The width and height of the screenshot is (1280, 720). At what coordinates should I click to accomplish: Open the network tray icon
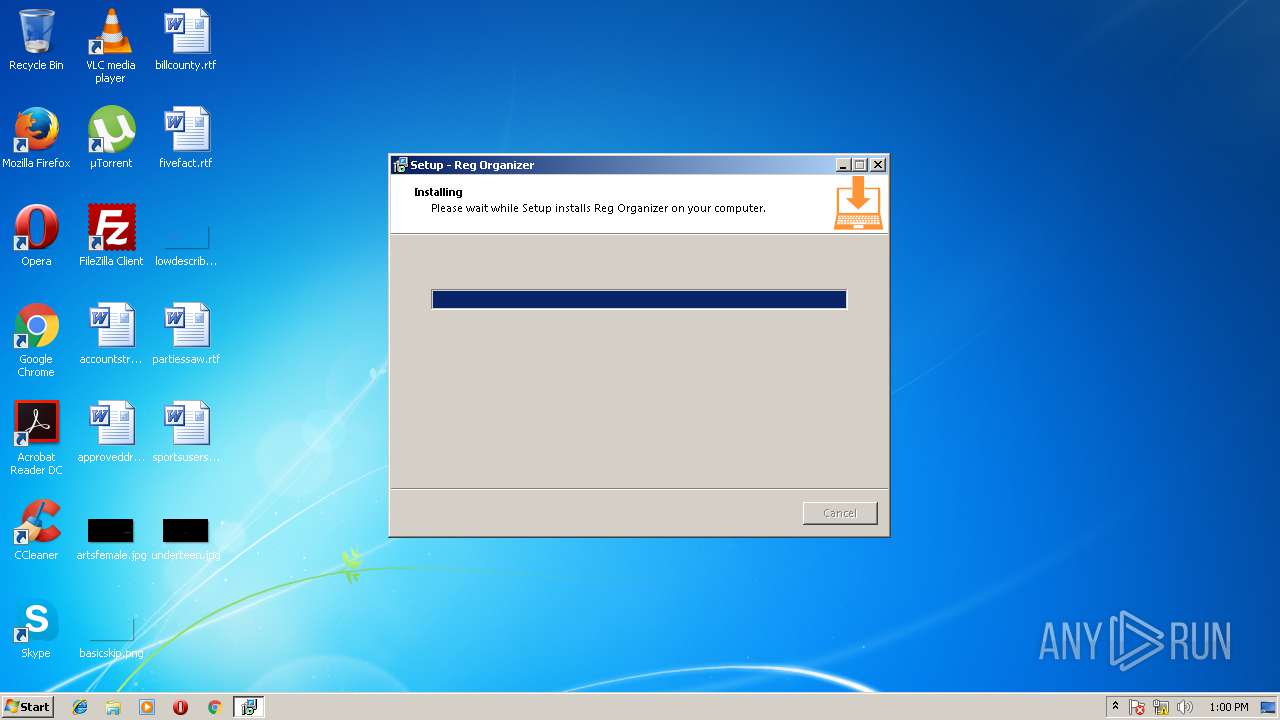[1161, 707]
